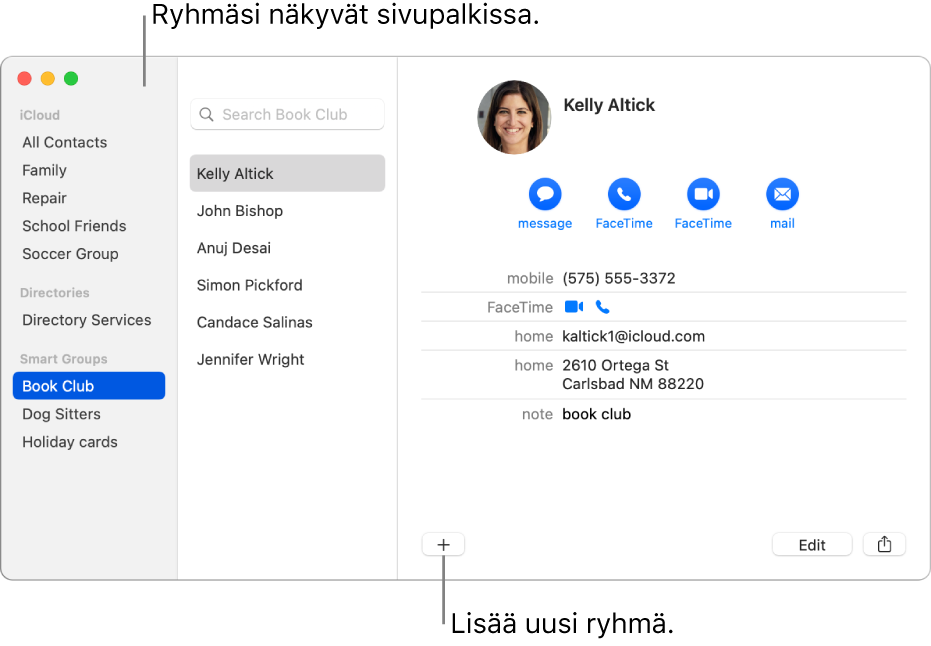Click the yellow minimize window button
Screen dimensions: 931x646
point(48,78)
